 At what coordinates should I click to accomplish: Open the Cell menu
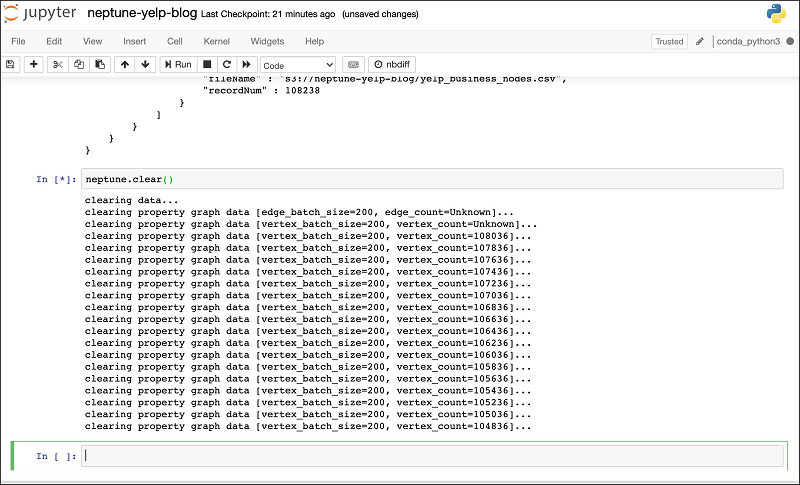[174, 41]
